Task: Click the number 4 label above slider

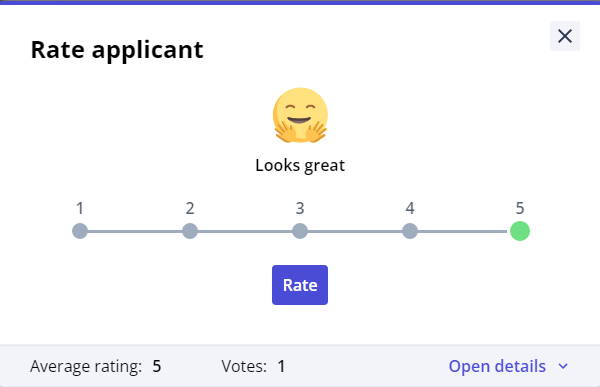Action: (410, 209)
